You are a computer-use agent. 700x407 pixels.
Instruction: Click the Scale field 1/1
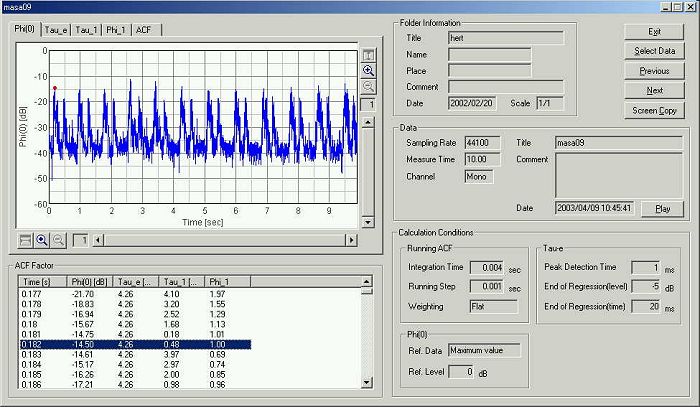[x=550, y=103]
